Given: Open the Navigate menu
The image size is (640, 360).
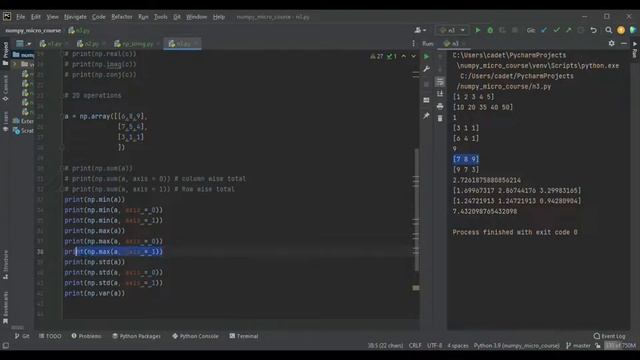Looking at the screenshot, I should tap(75, 17).
